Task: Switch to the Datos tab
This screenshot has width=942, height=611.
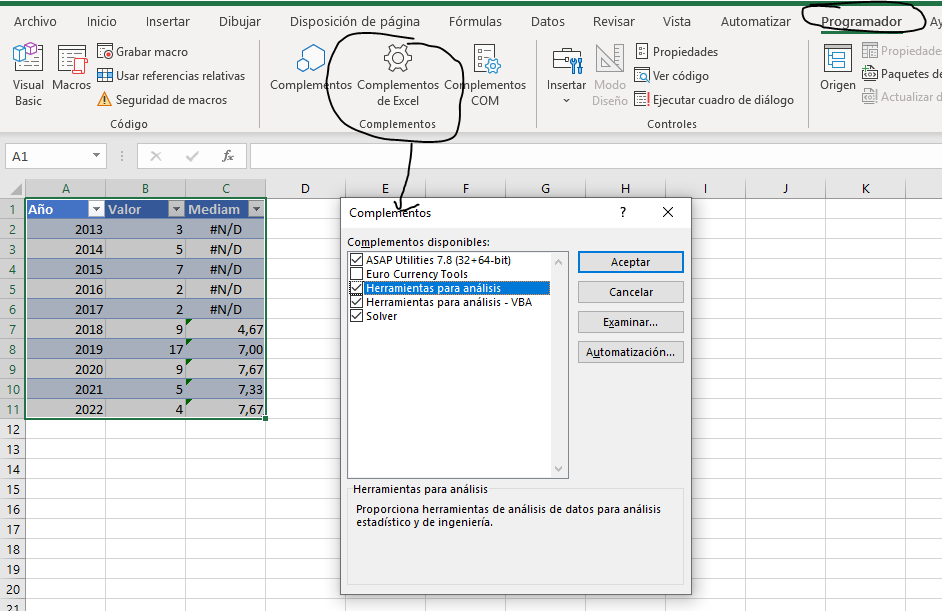Action: click(x=547, y=22)
